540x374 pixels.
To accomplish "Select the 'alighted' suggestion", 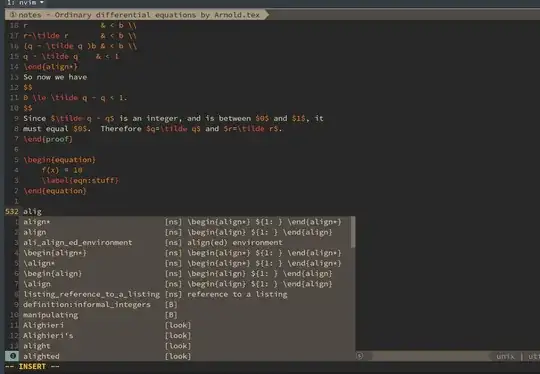I will [x=186, y=356].
